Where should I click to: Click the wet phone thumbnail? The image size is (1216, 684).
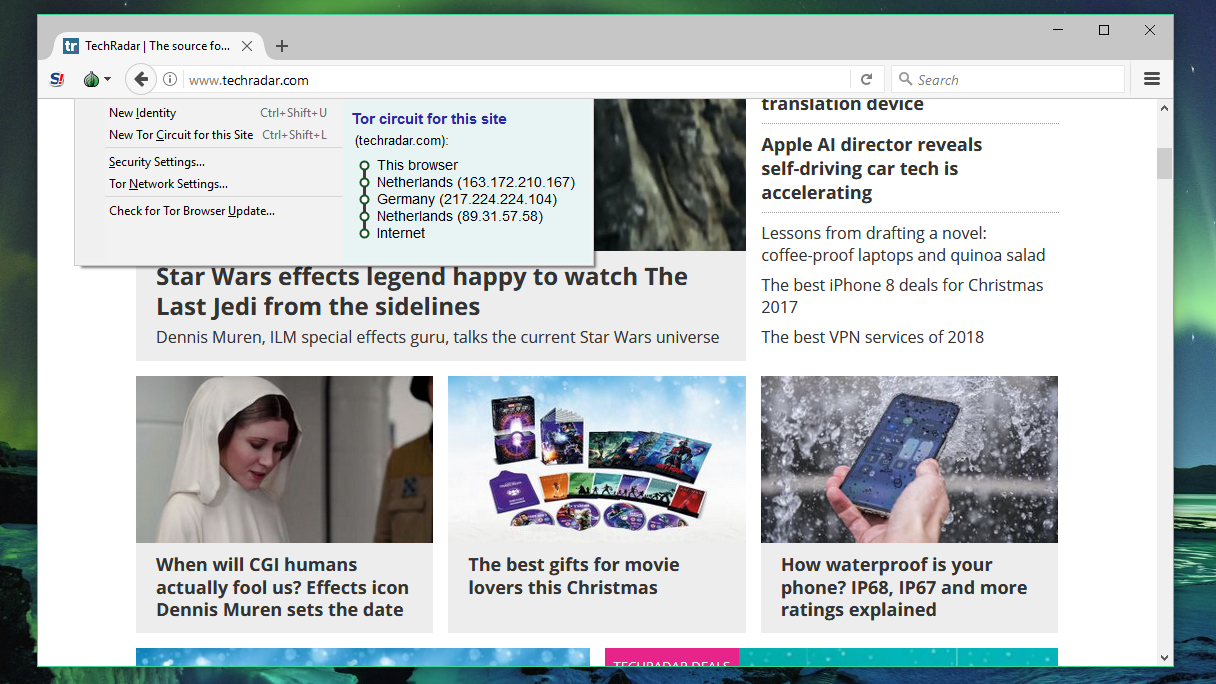coord(909,460)
